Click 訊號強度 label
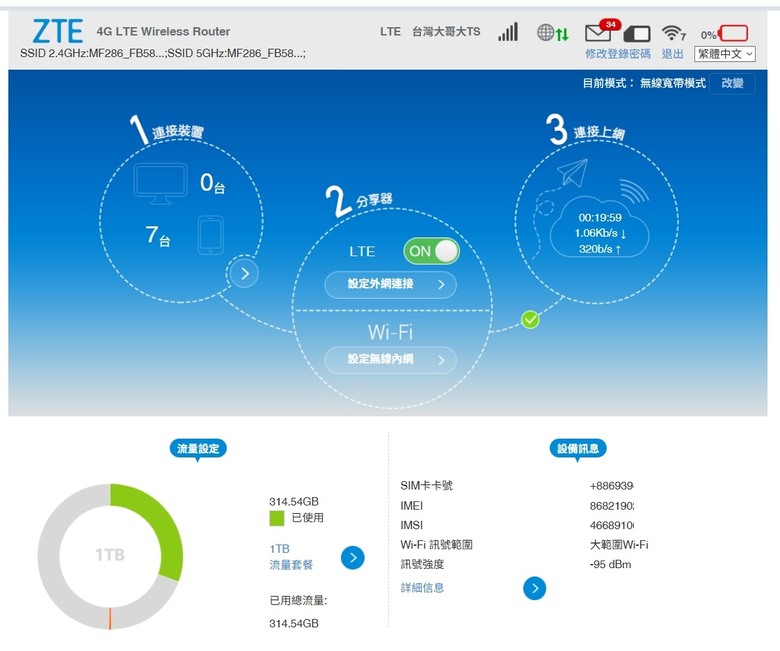 tap(422, 564)
